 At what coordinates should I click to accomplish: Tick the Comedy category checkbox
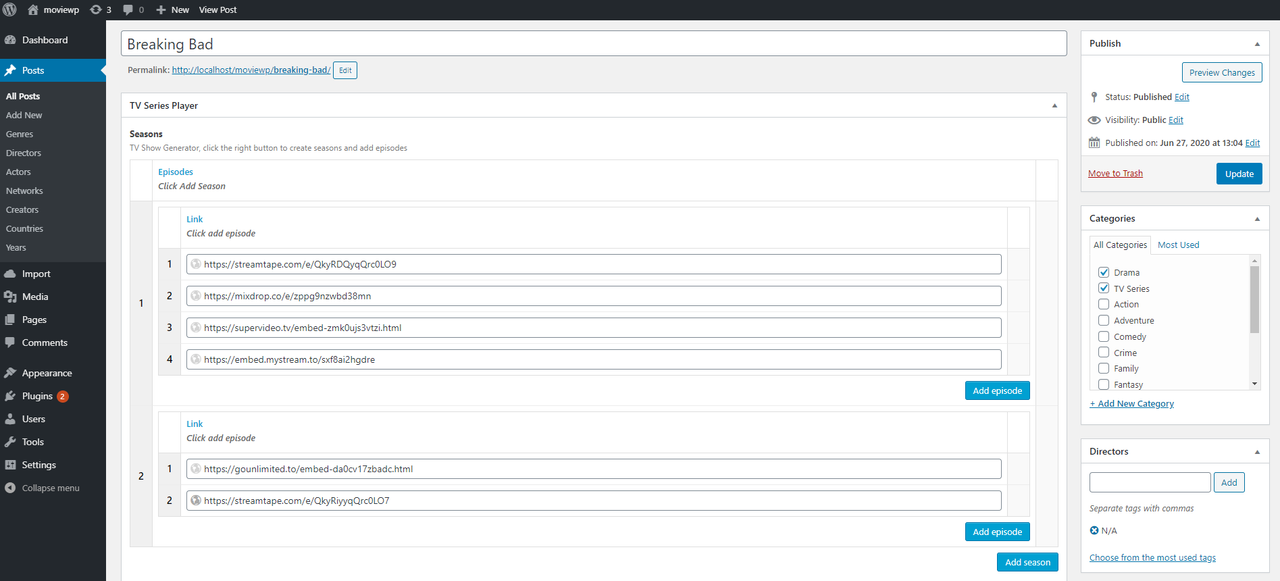pos(1104,337)
